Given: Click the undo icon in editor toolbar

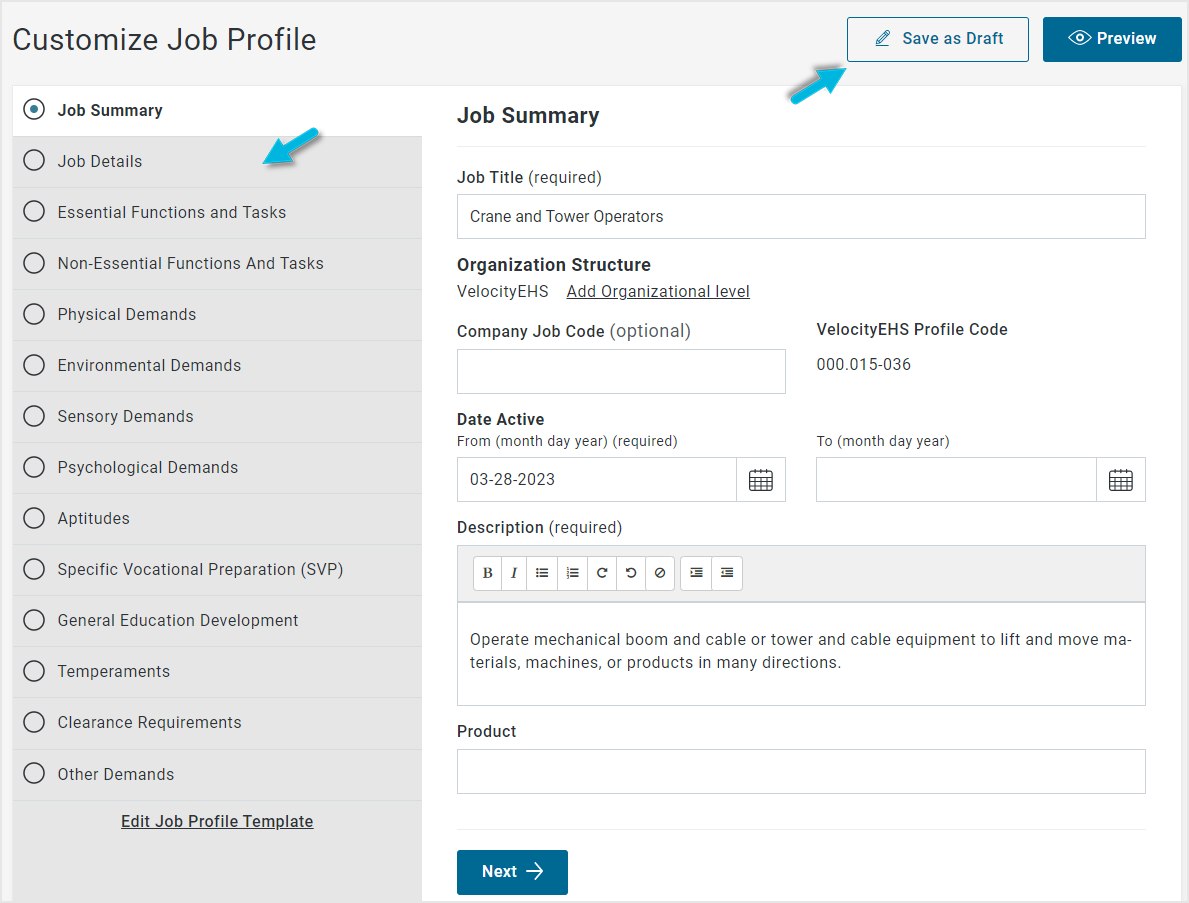Looking at the screenshot, I should point(631,572).
